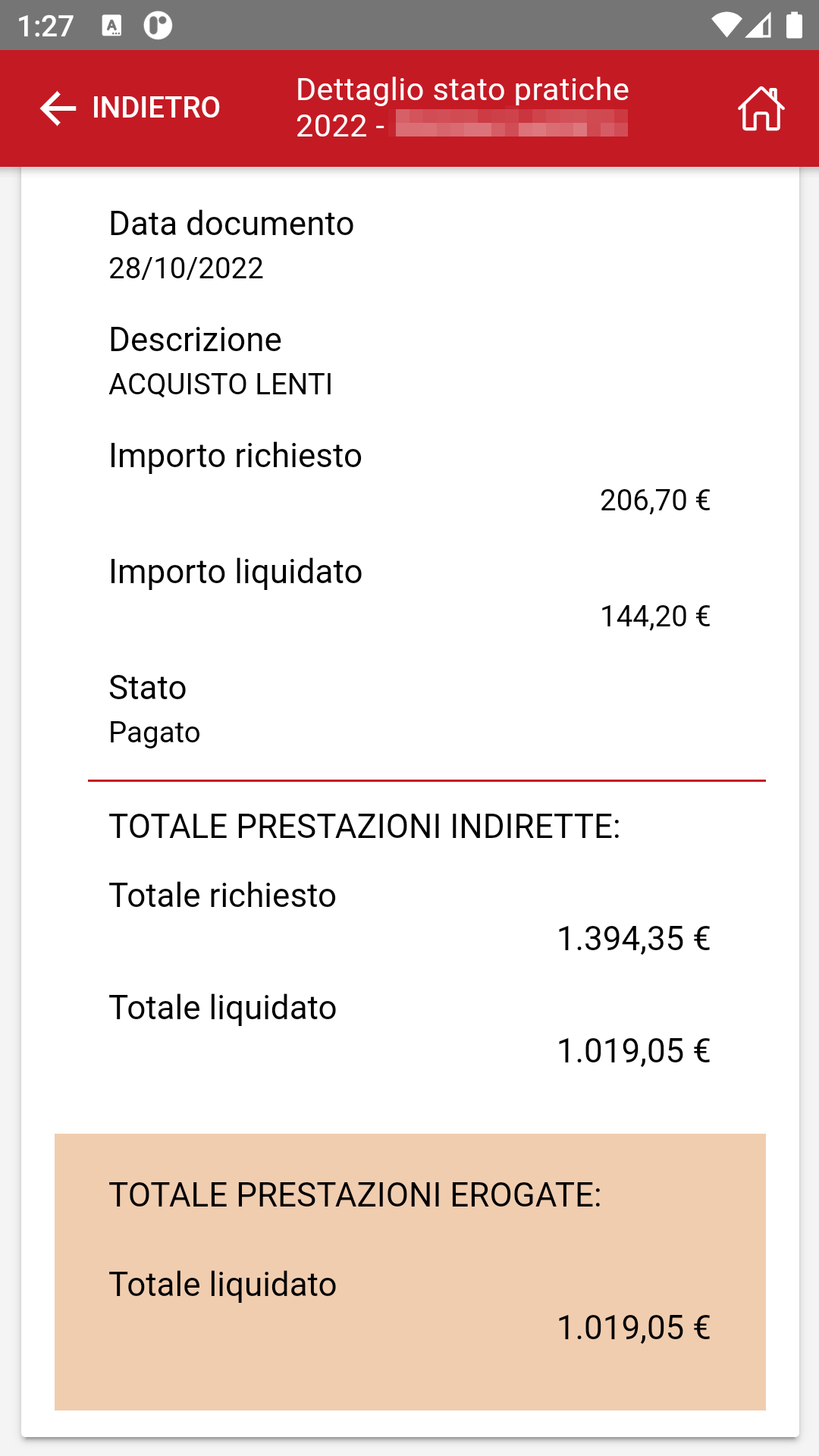Select the 206,70 € requested amount
Screen dimensions: 819x1456
[654, 500]
